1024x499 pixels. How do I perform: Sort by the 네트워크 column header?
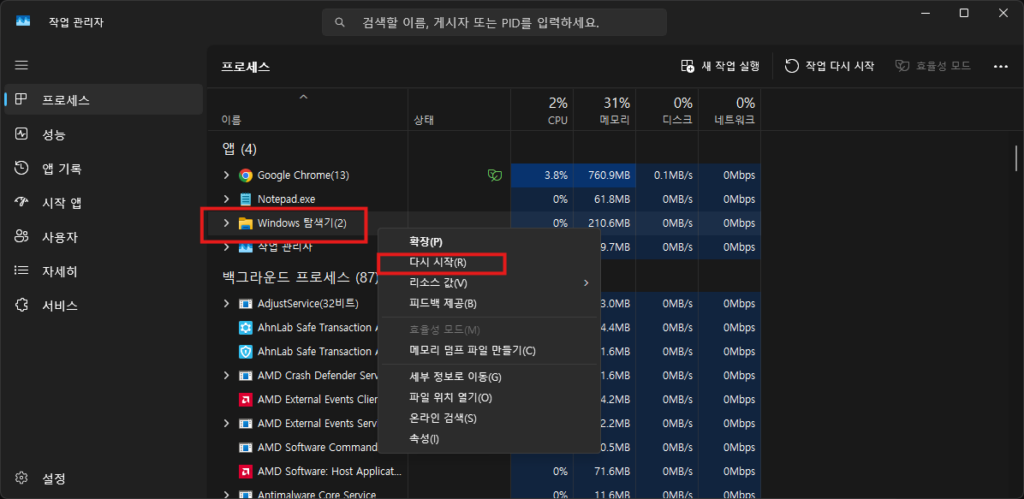pyautogui.click(x=729, y=110)
